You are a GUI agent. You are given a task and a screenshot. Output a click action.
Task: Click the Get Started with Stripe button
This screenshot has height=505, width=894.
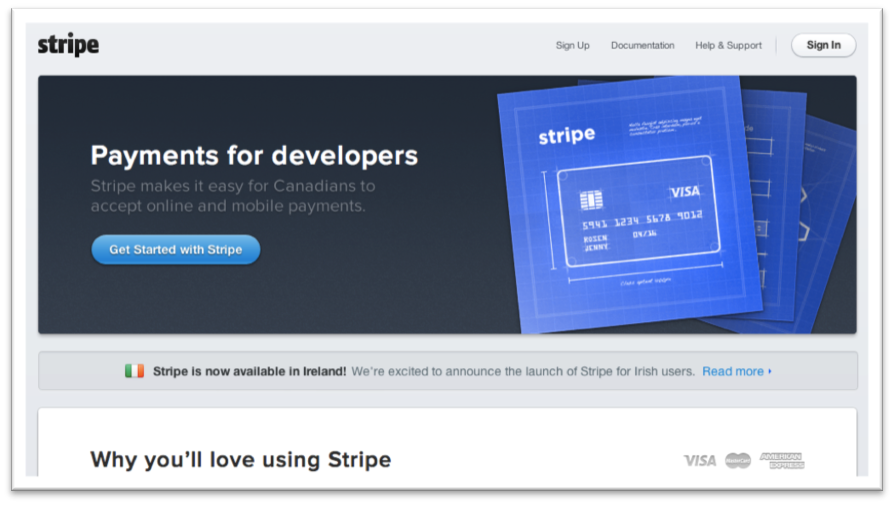pyautogui.click(x=175, y=250)
